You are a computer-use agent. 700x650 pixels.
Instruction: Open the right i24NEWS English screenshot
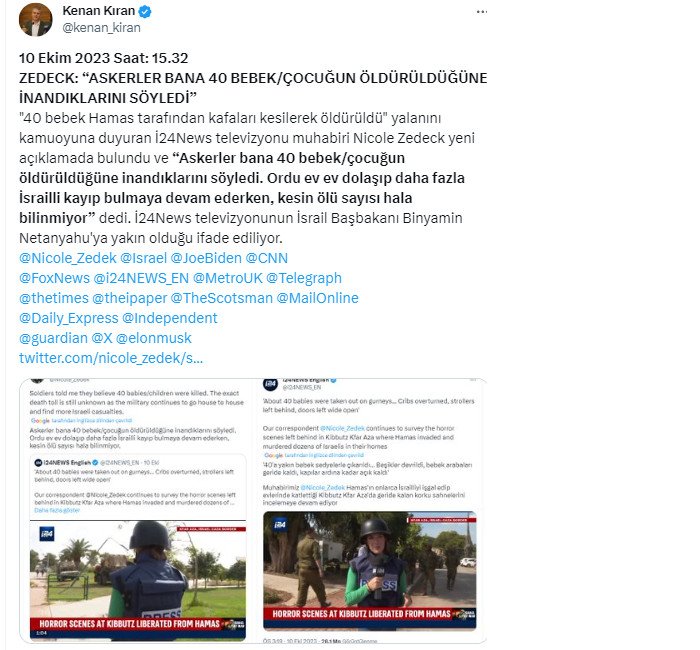click(370, 510)
